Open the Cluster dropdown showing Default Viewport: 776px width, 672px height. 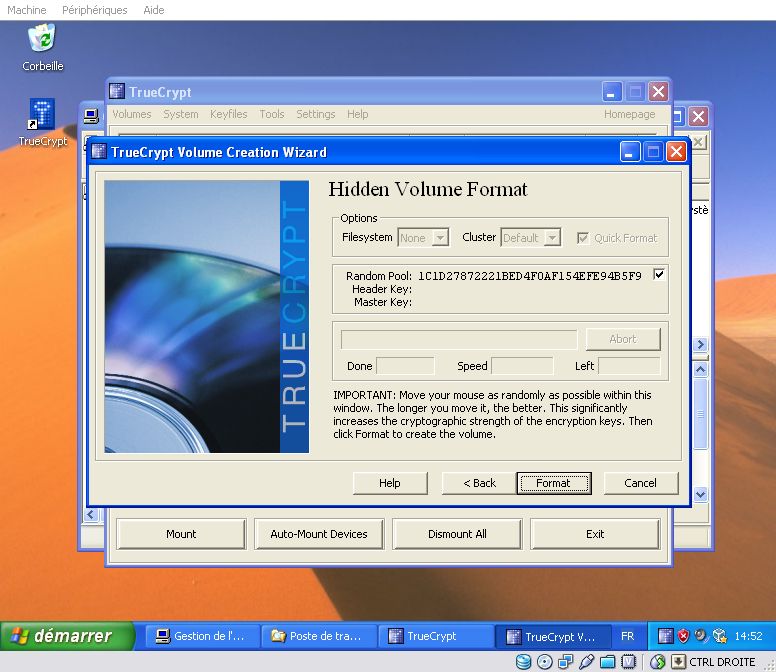tap(531, 238)
